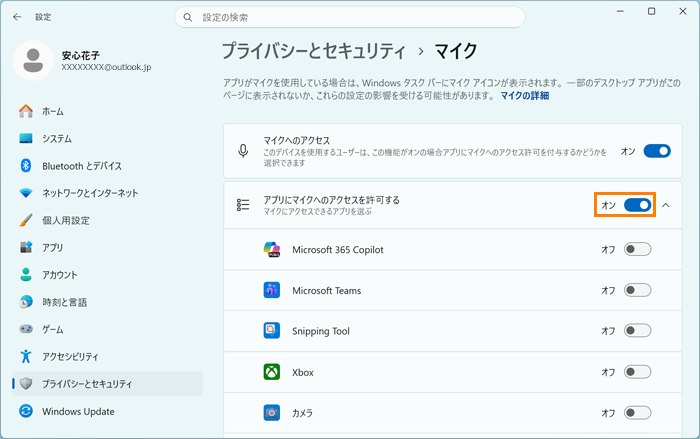Click the プライバシーとセキュリティ sidebar label
The image size is (700, 439).
87,384
